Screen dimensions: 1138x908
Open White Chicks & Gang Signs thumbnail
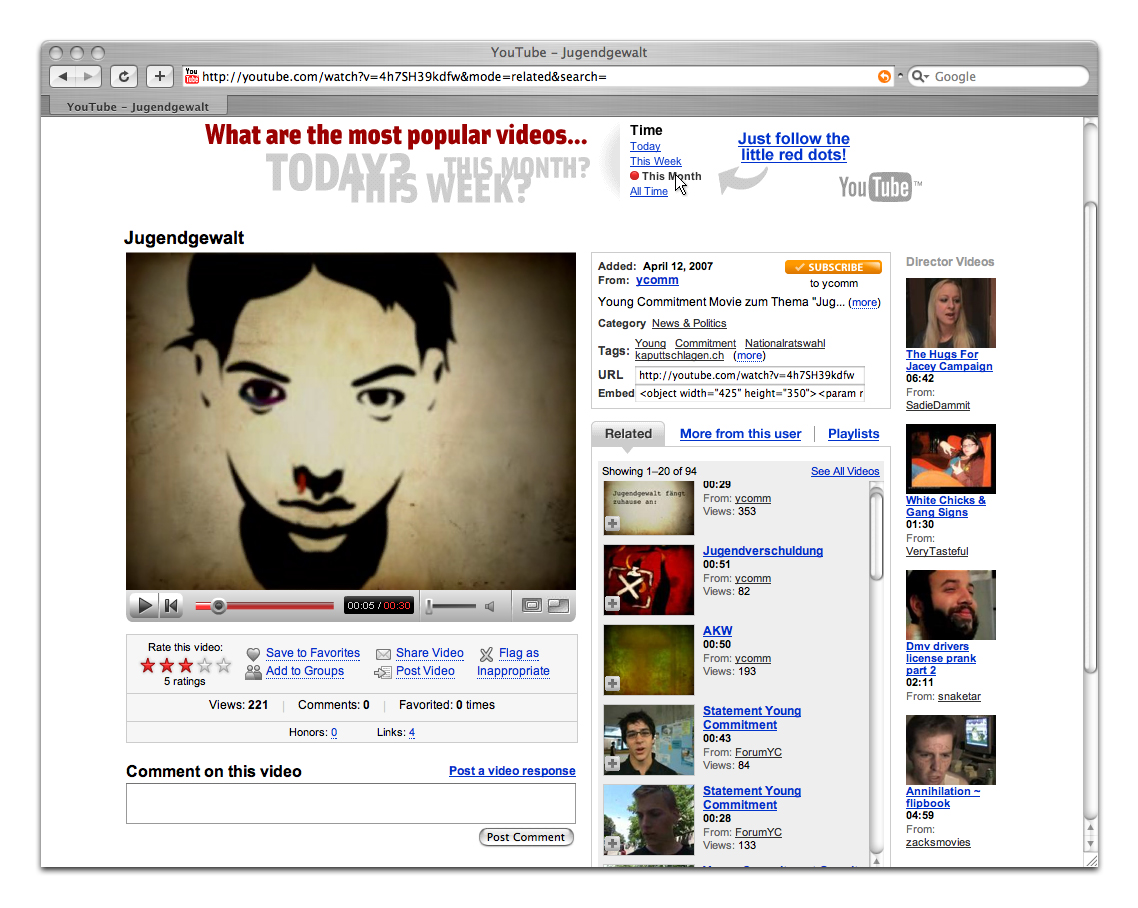pyautogui.click(x=951, y=459)
